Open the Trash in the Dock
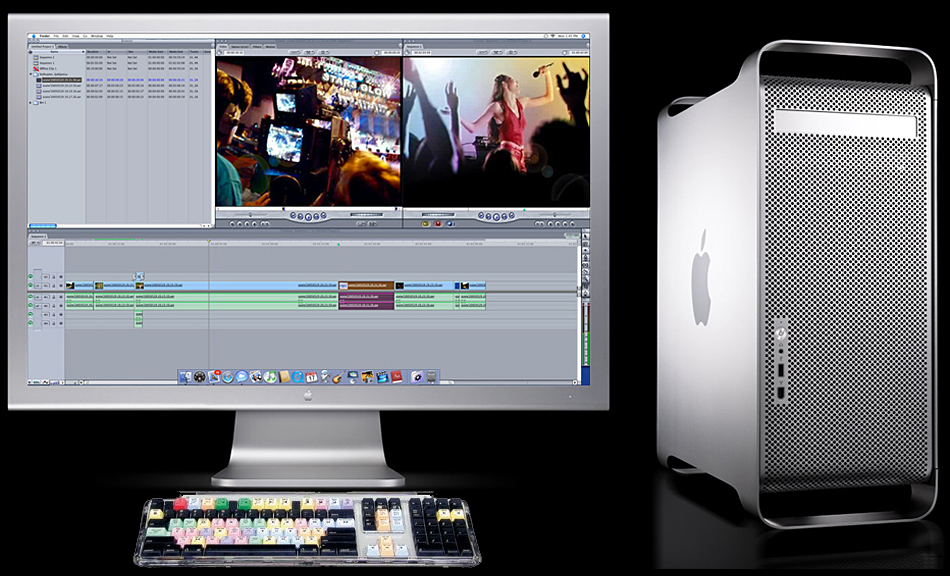This screenshot has width=950, height=576. (x=431, y=377)
